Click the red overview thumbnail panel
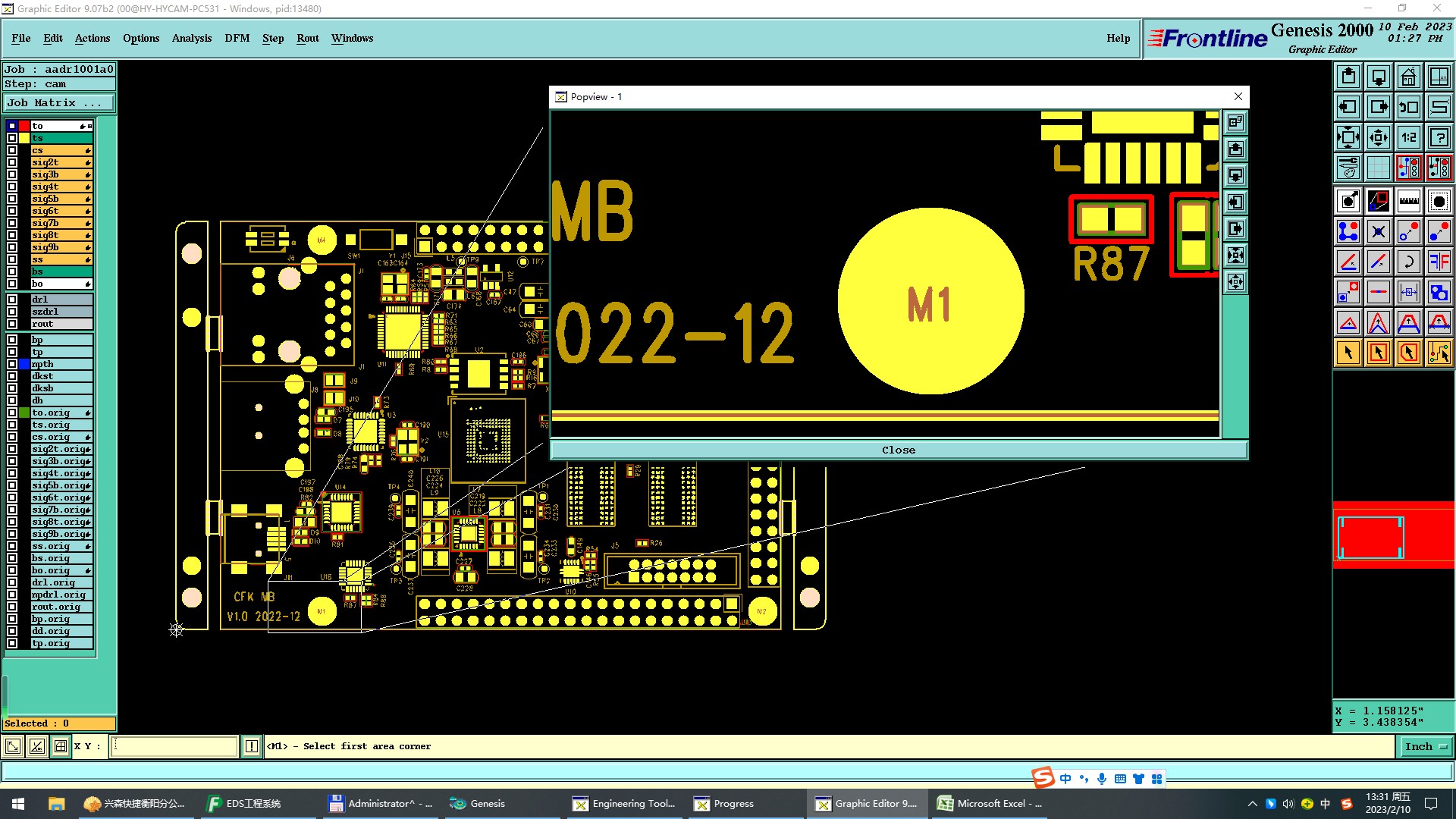The width and height of the screenshot is (1456, 819). pos(1394,535)
